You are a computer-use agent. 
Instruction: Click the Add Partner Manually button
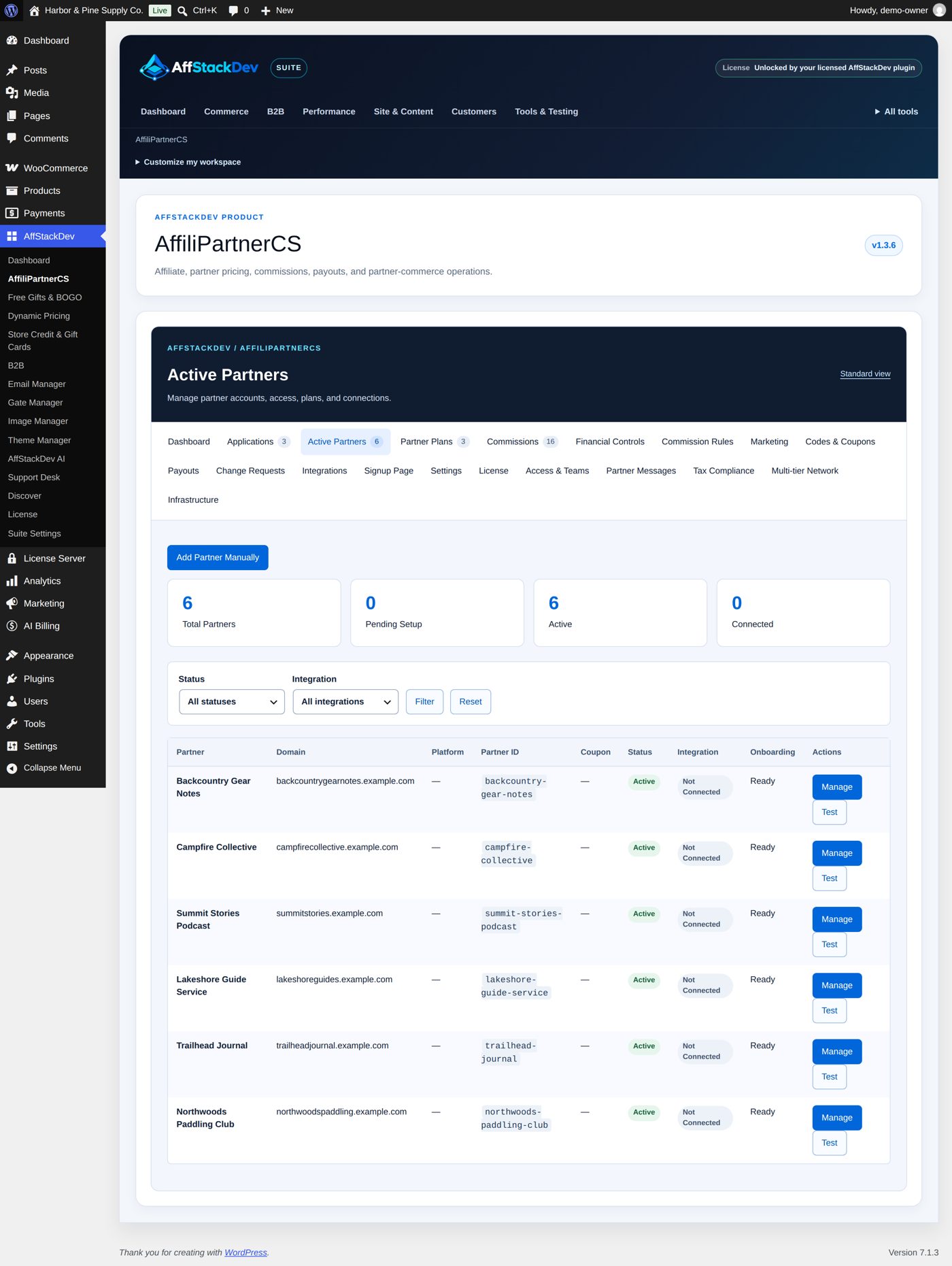[218, 558]
